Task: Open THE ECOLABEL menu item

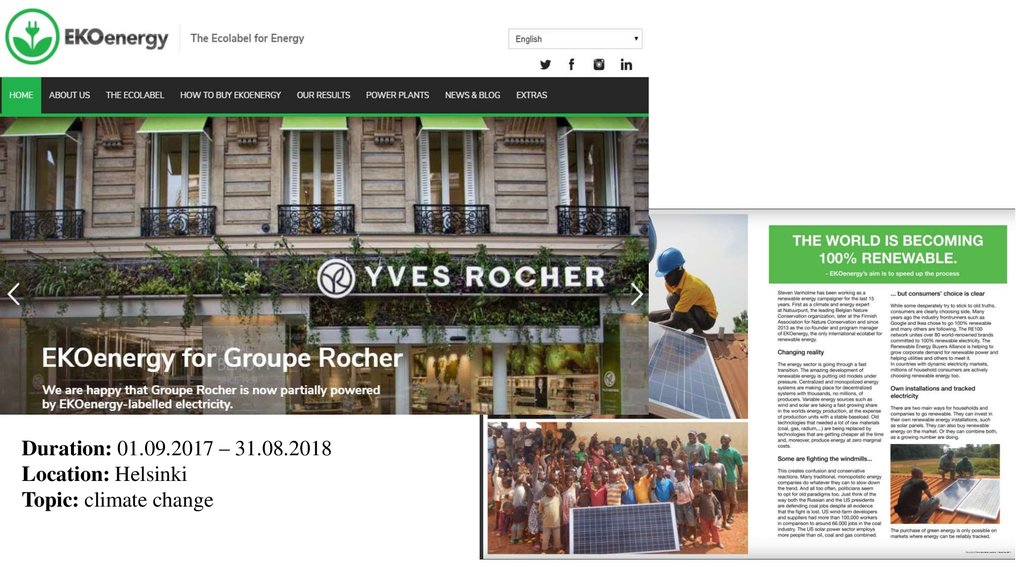Action: [135, 95]
